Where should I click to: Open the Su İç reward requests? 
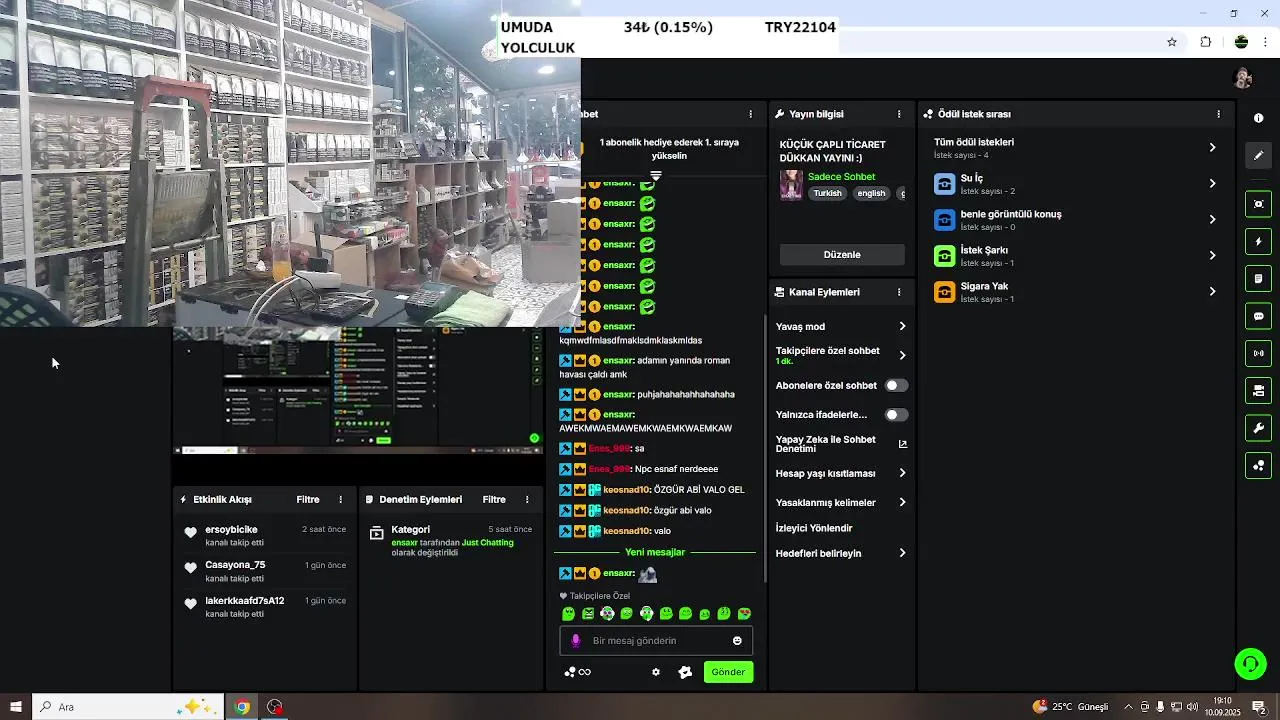(x=1076, y=184)
